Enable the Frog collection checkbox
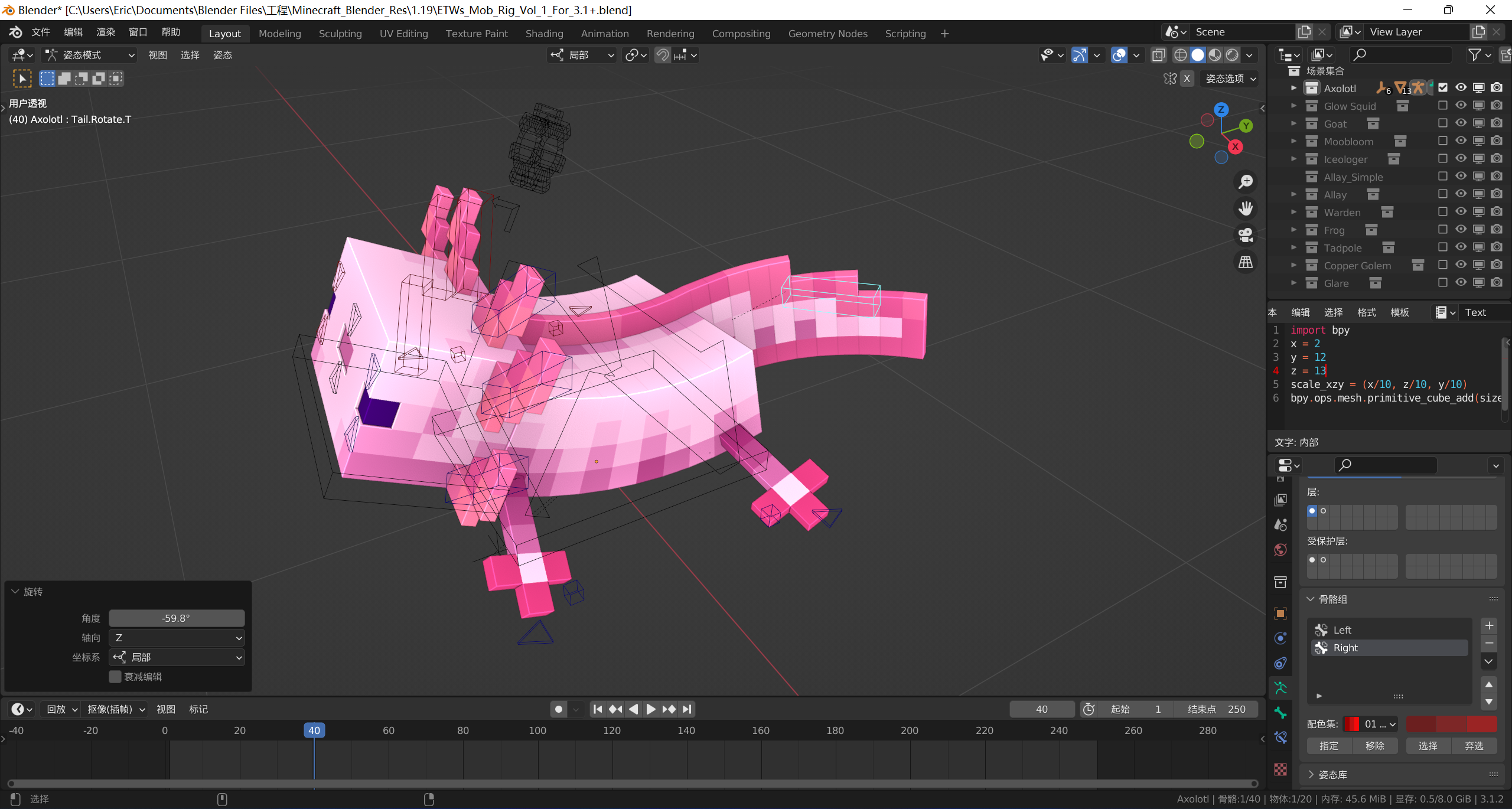Screen dimensions: 1512x809 pyautogui.click(x=1442, y=230)
